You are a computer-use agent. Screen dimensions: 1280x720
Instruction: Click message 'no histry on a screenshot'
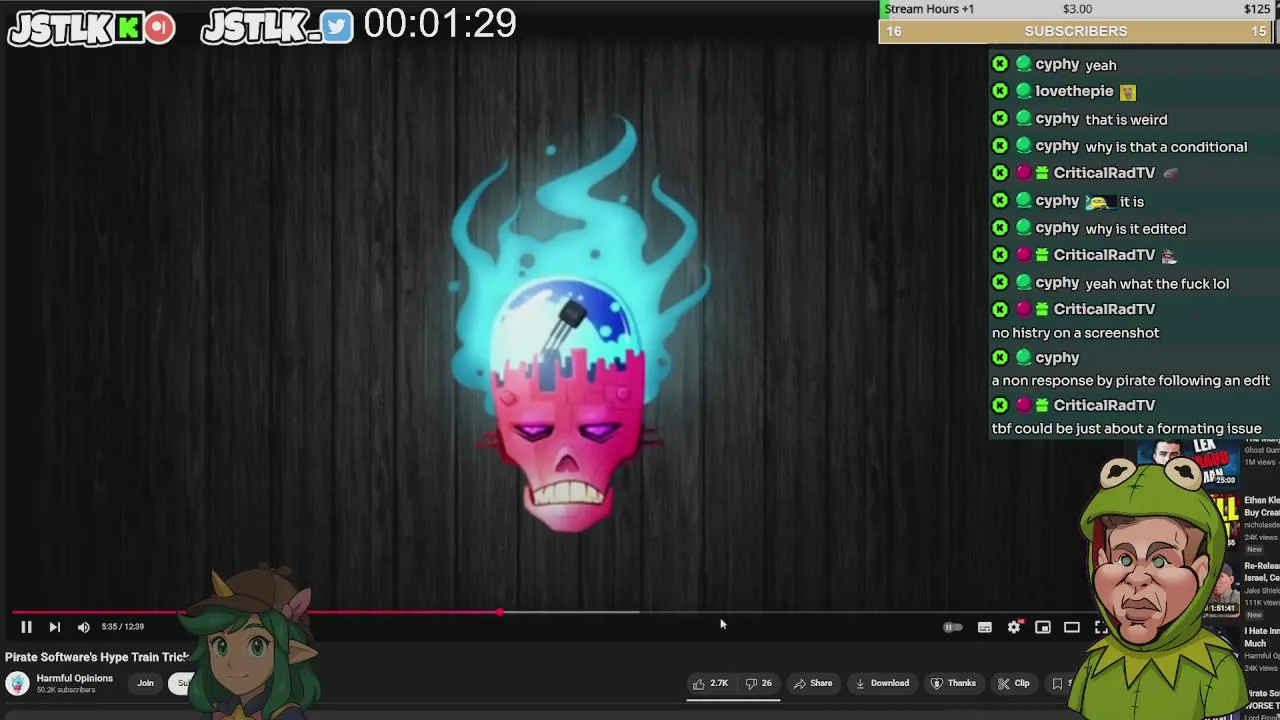(x=1076, y=333)
